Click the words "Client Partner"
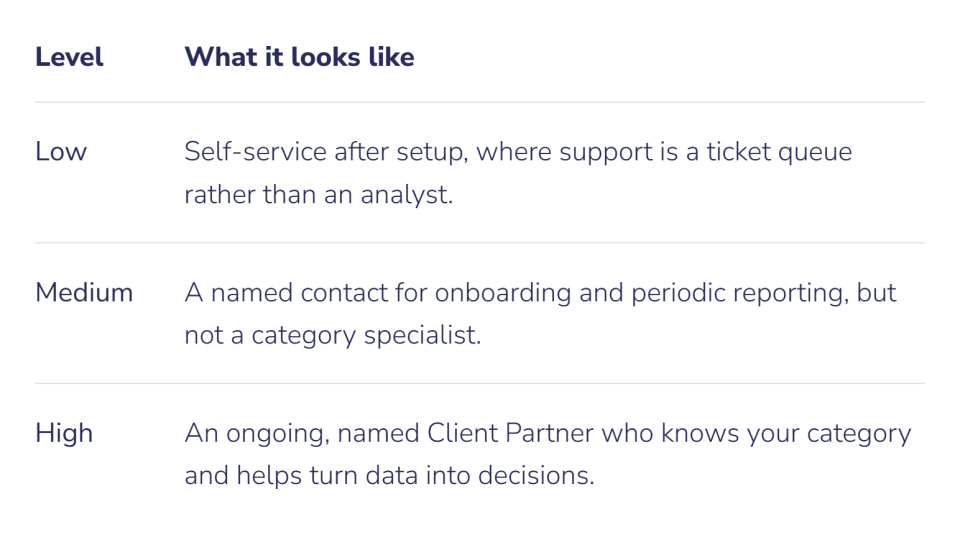960x558 pixels. point(510,432)
